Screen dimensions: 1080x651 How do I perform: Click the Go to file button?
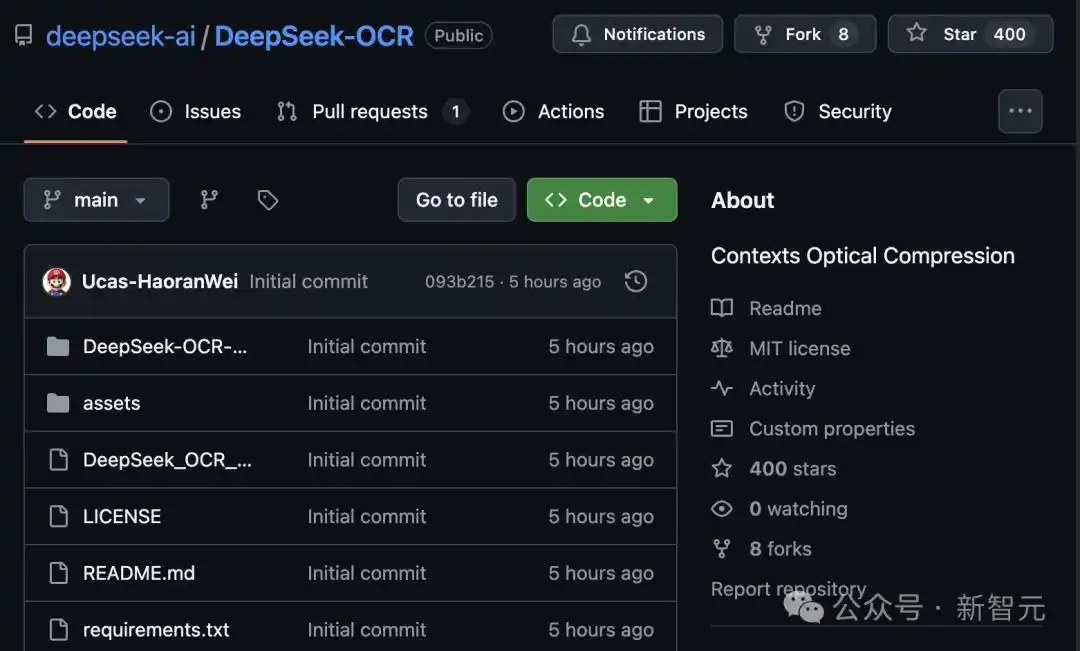tap(456, 199)
